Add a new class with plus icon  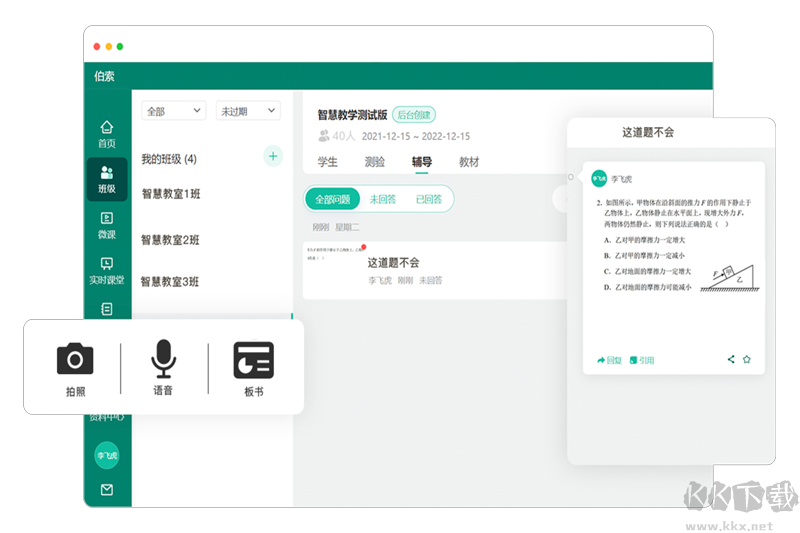[x=273, y=156]
